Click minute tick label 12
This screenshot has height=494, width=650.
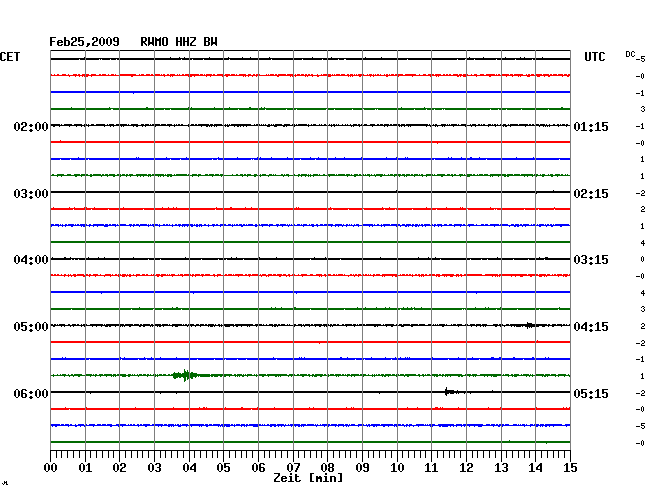tap(466, 468)
